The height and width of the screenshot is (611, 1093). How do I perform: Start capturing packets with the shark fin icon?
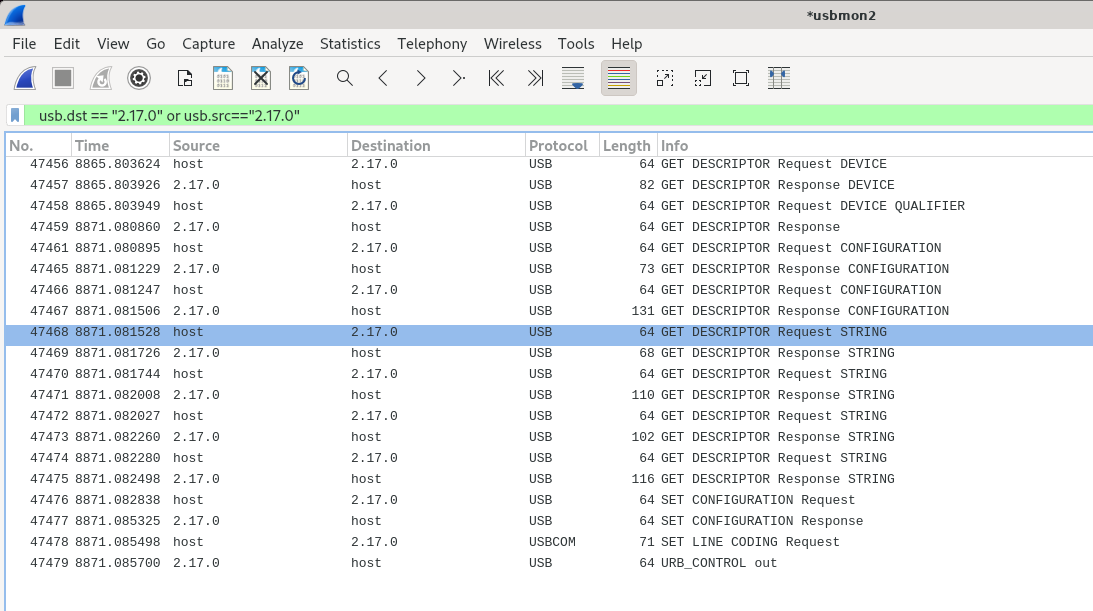[25, 78]
